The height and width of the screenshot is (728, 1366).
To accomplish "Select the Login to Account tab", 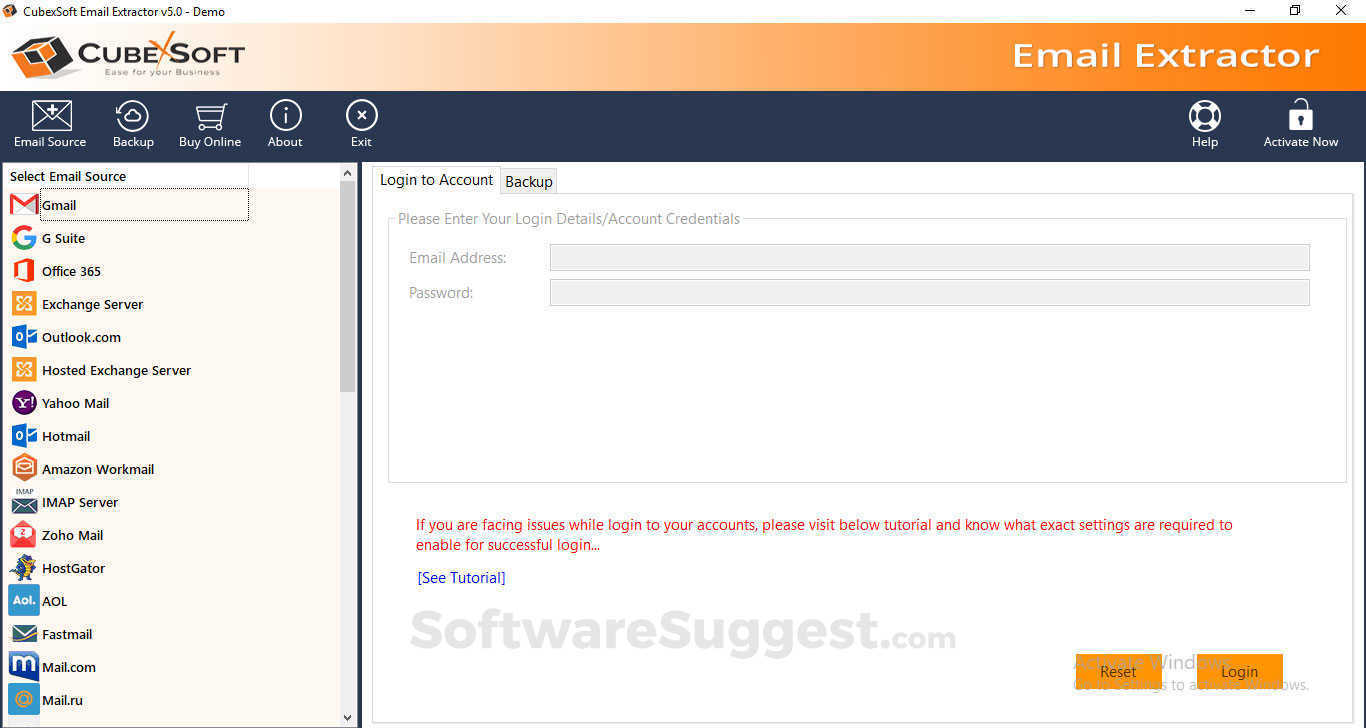I will (436, 180).
